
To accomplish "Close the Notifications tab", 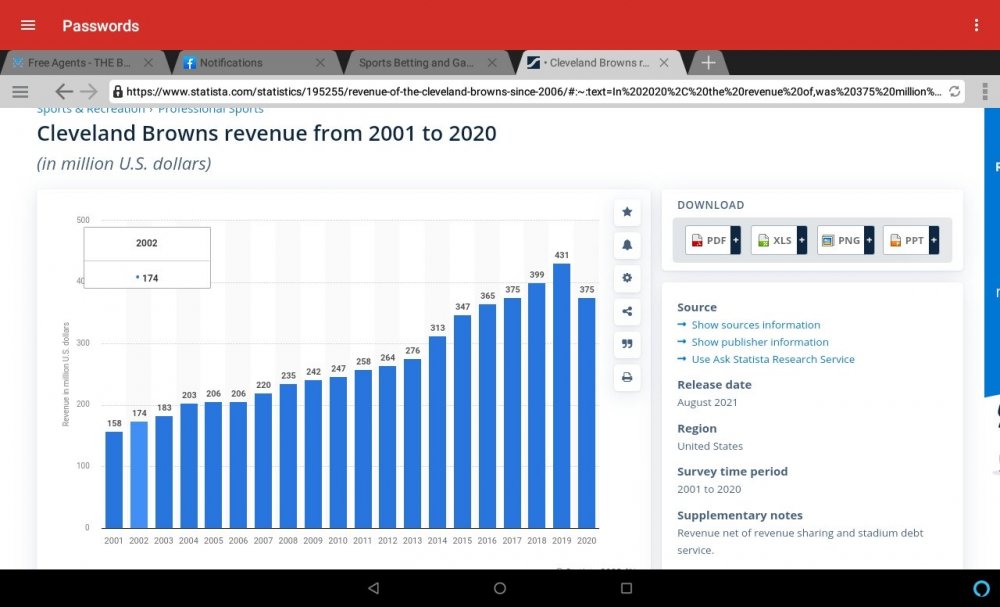I will [320, 62].
